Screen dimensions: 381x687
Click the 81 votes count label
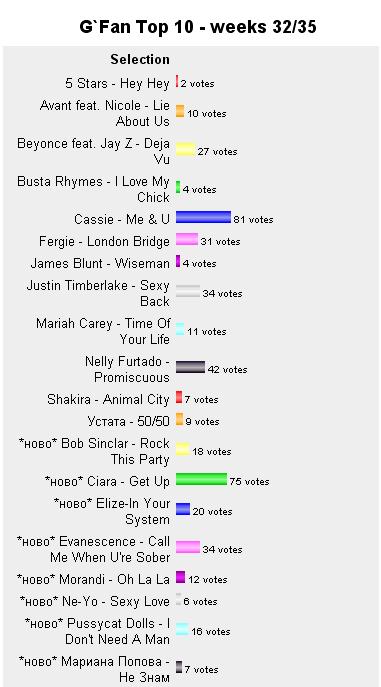pyautogui.click(x=253, y=220)
